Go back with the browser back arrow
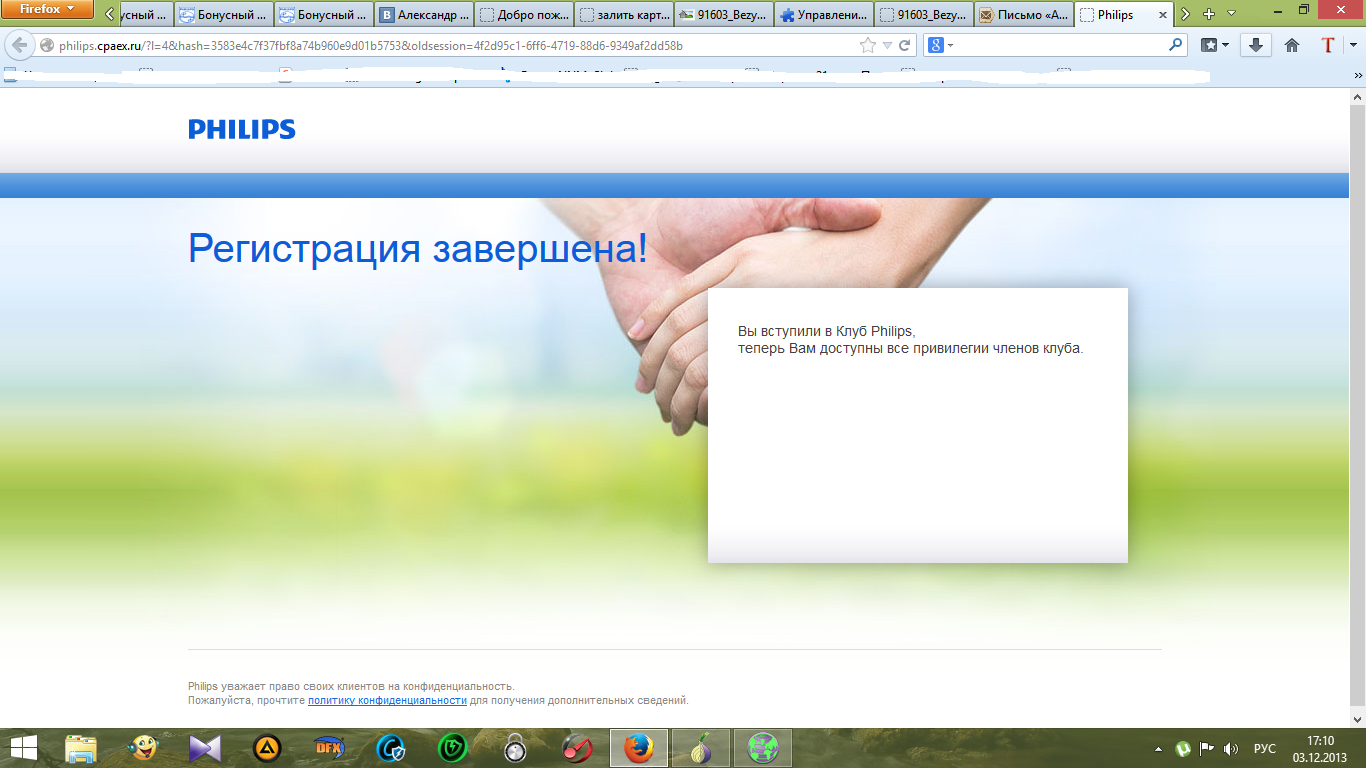The image size is (1366, 768). (x=19, y=45)
